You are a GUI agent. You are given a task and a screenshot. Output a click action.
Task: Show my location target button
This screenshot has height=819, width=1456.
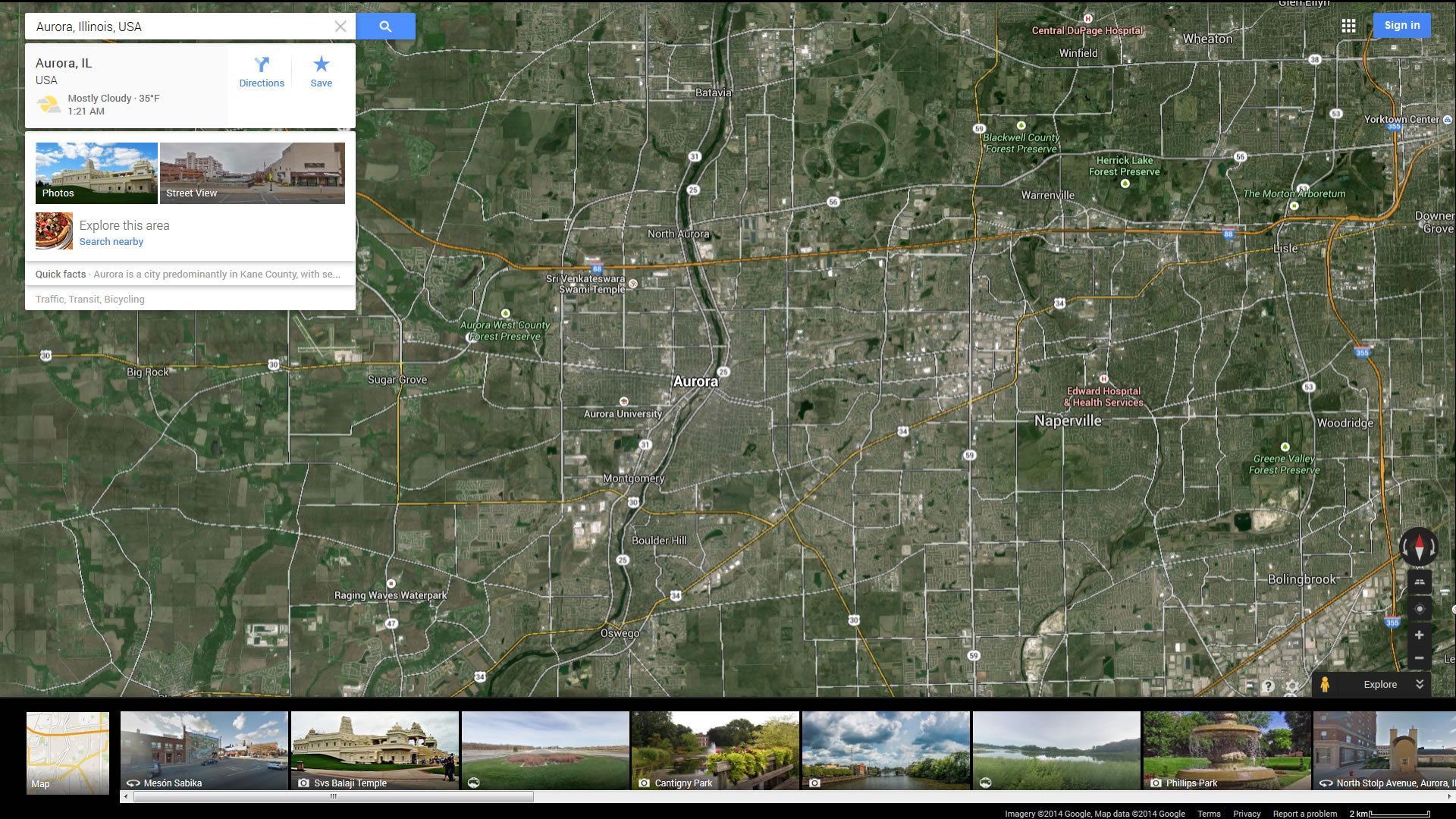click(1419, 609)
